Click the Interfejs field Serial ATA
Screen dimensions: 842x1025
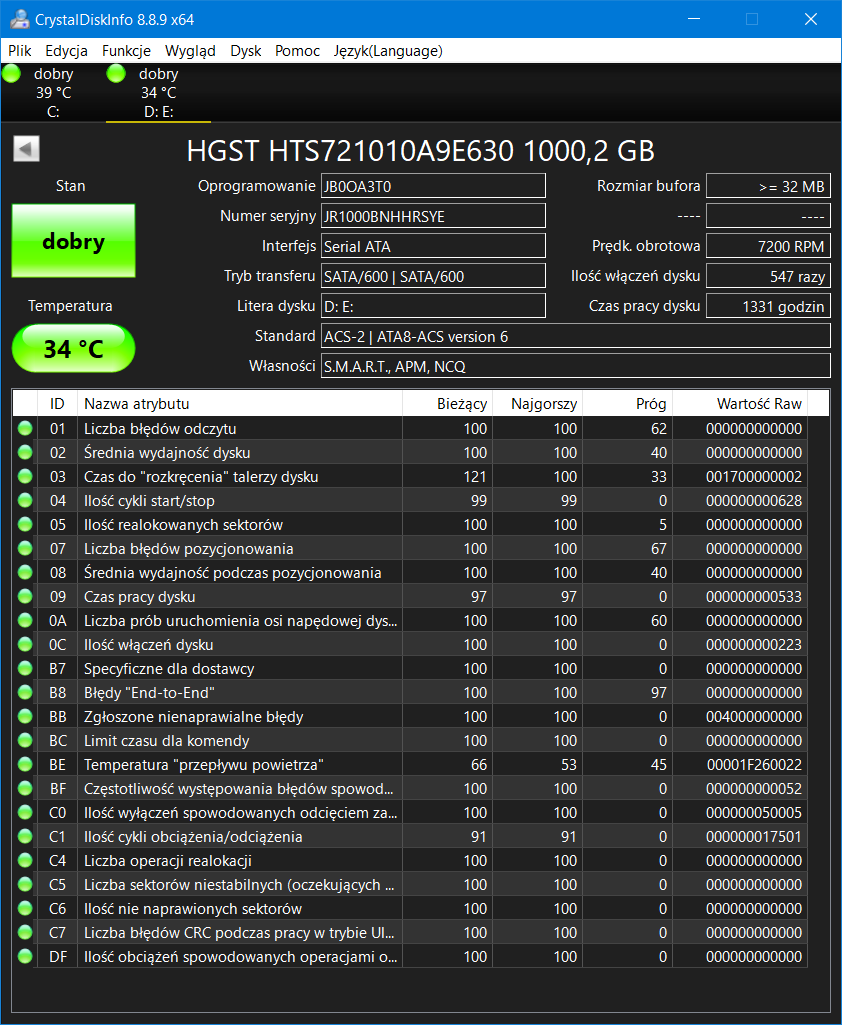(433, 246)
